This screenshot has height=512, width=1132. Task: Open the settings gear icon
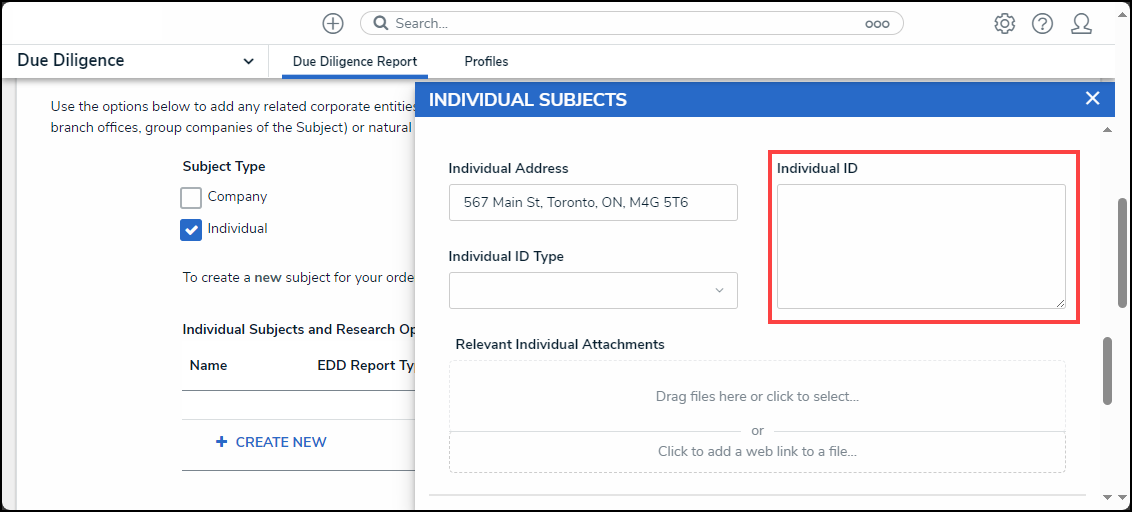coord(1003,24)
